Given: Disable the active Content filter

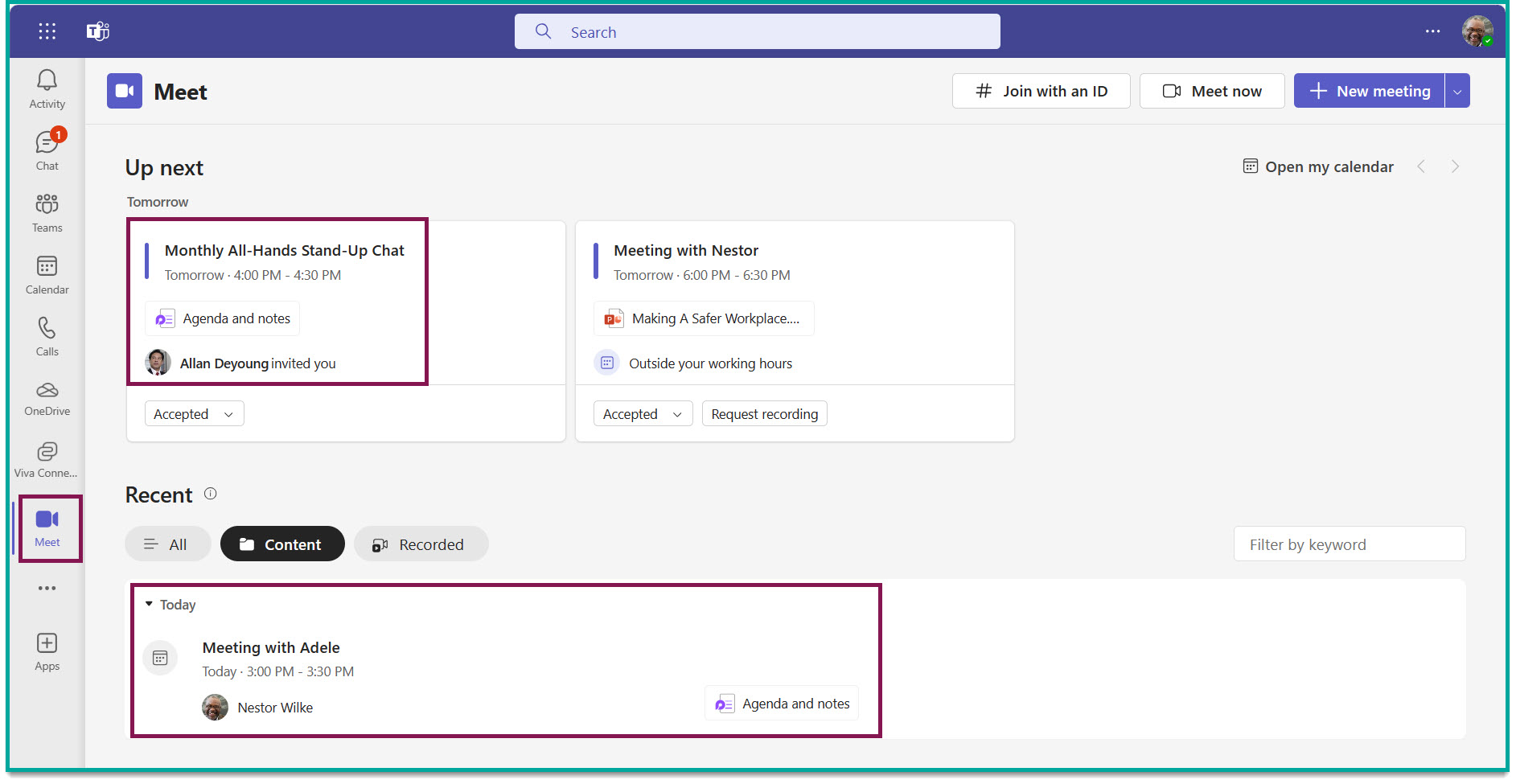Looking at the screenshot, I should [x=282, y=544].
